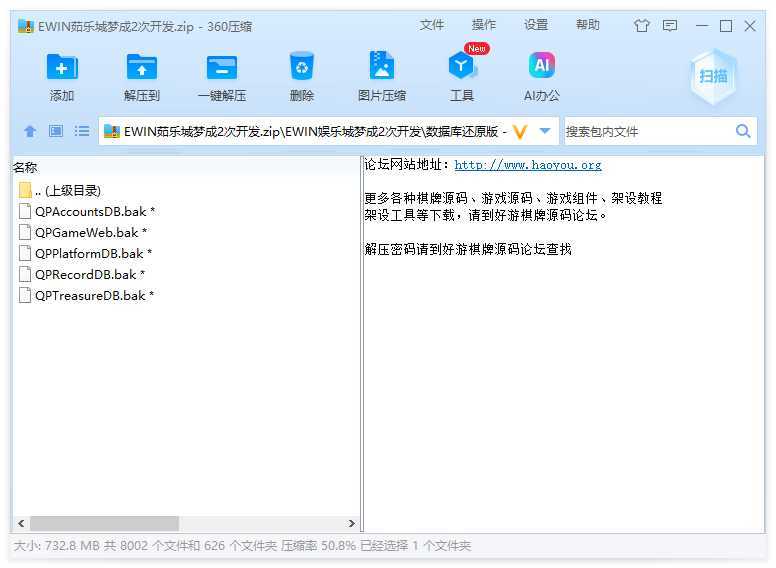Select QPGameWeb.bak file
The width and height of the screenshot is (776, 568).
[83, 232]
